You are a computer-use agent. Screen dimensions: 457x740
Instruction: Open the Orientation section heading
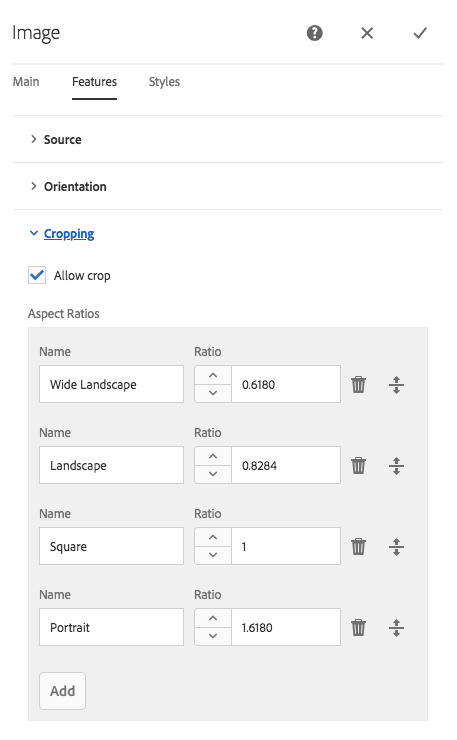pos(75,187)
